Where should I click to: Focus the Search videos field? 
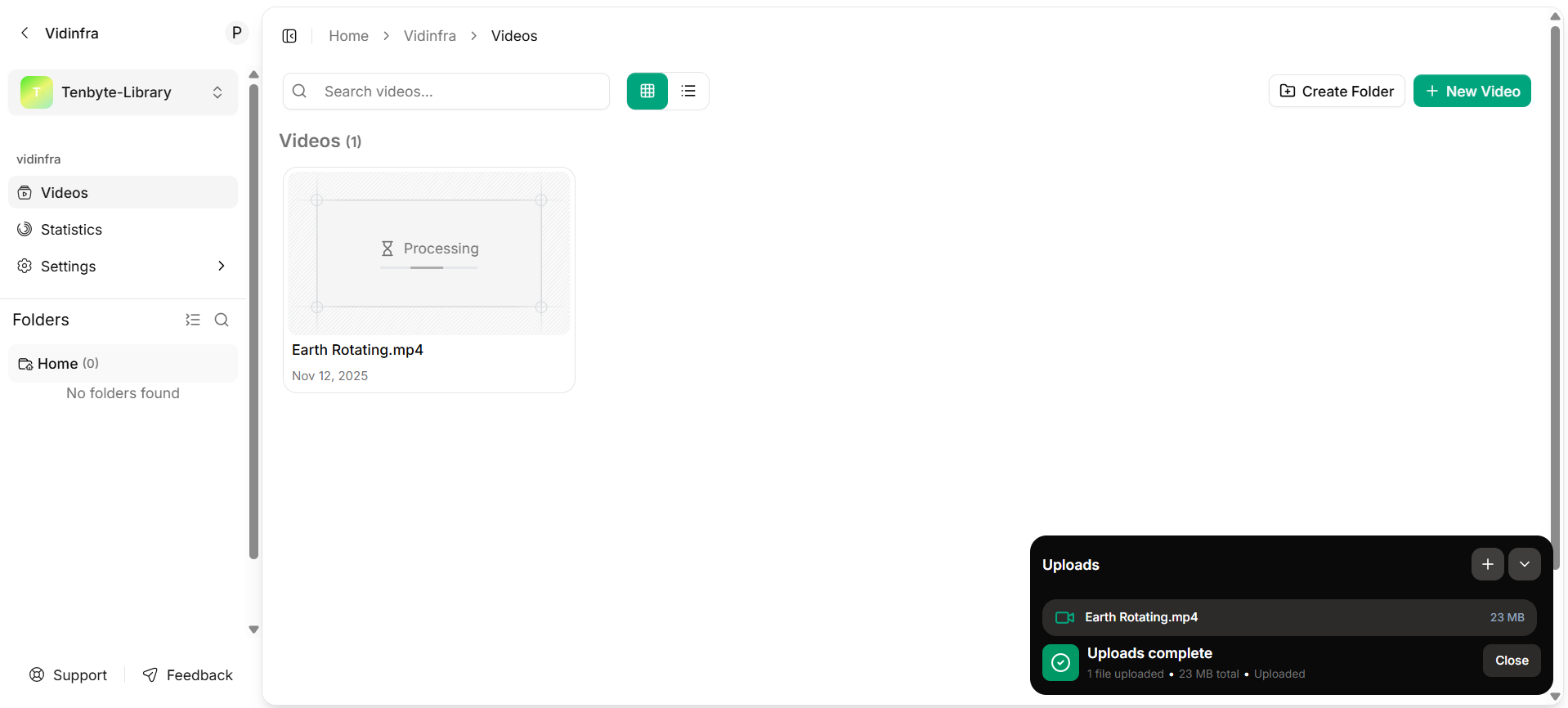tap(446, 92)
